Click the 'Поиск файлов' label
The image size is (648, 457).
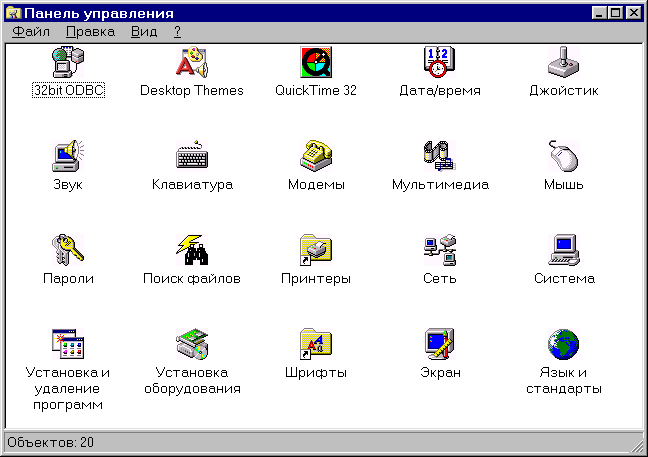[192, 278]
